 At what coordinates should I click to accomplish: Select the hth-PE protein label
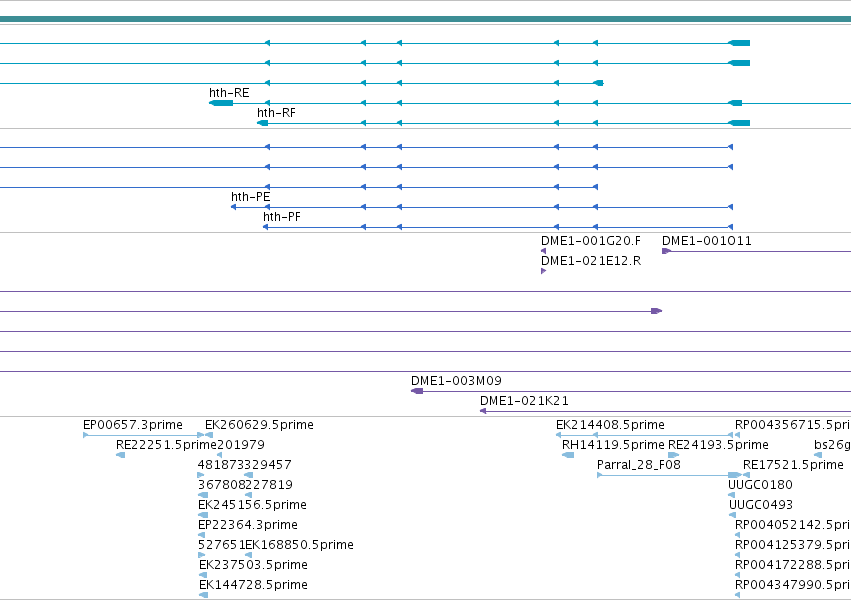251,197
